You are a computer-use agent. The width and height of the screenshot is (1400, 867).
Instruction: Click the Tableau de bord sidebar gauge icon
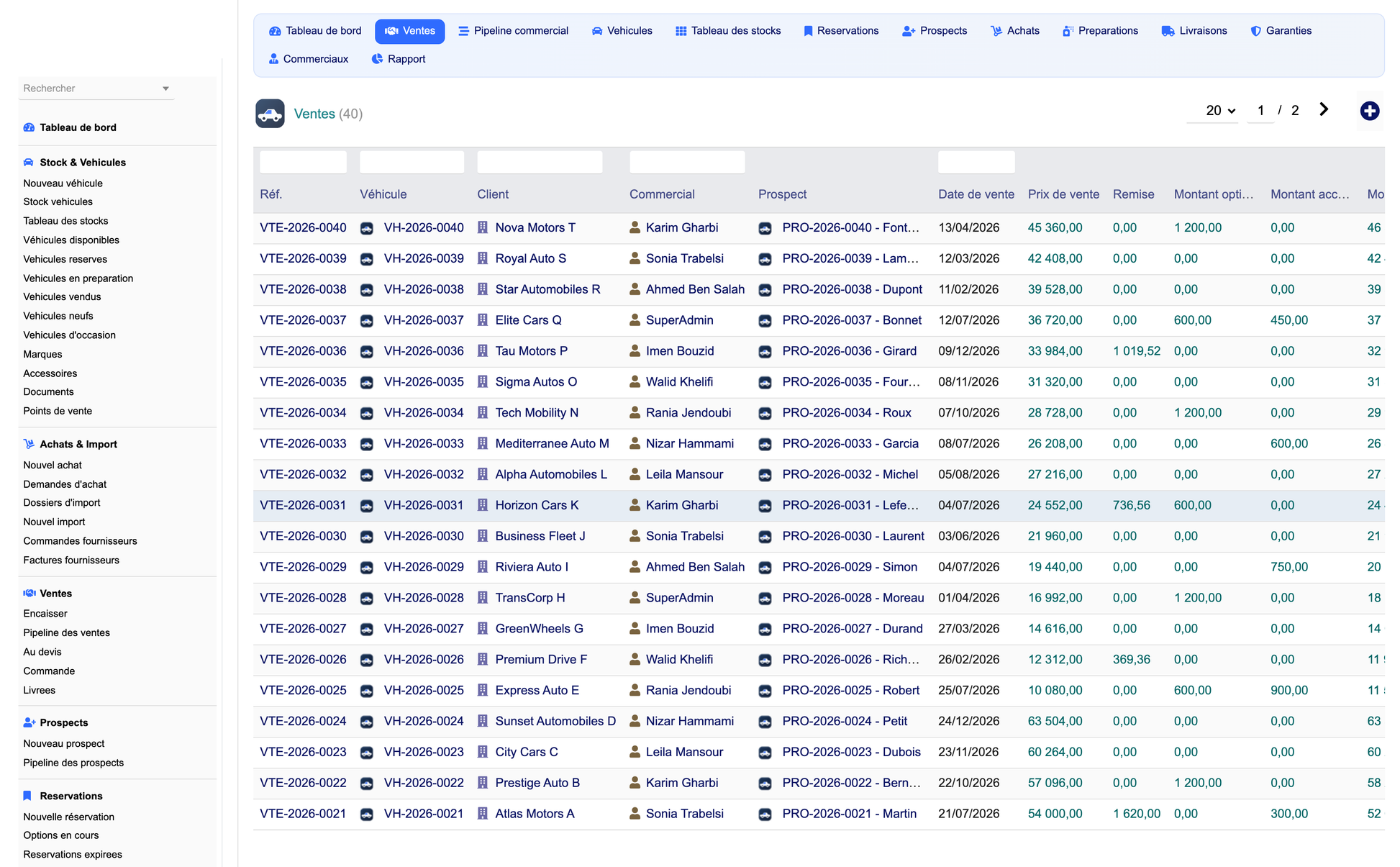tap(29, 127)
